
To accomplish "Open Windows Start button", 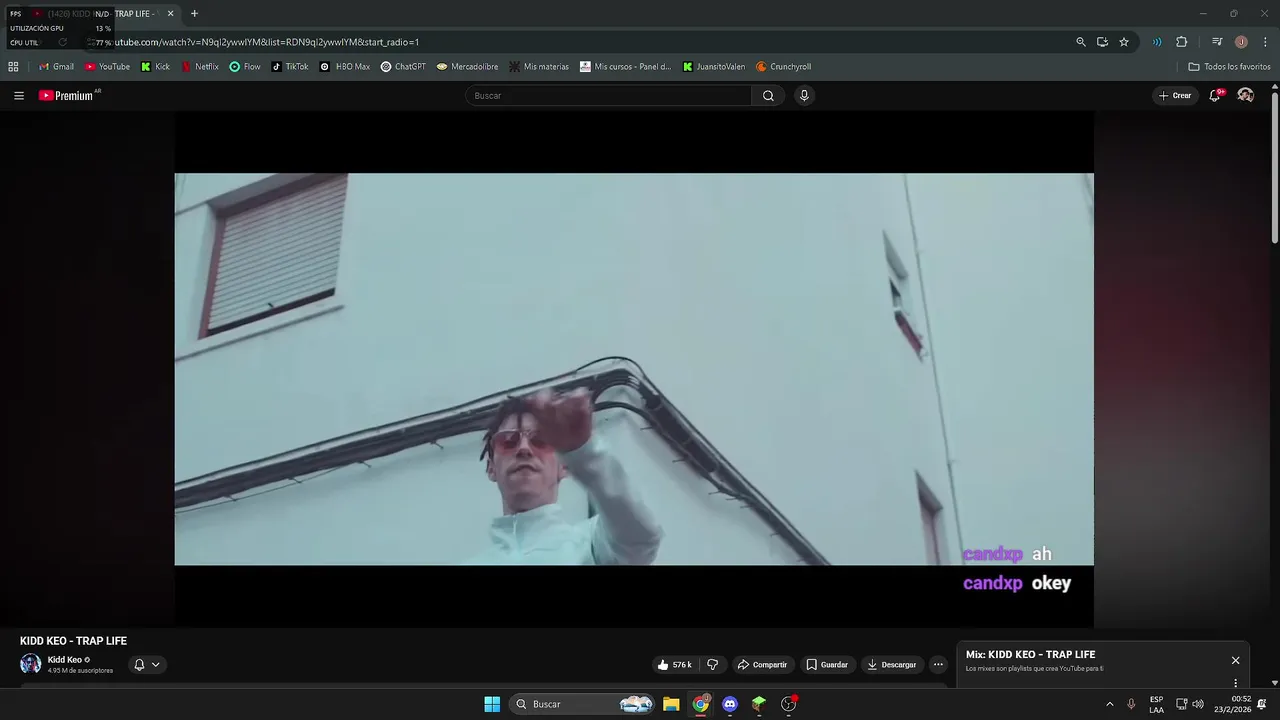I will click(492, 704).
